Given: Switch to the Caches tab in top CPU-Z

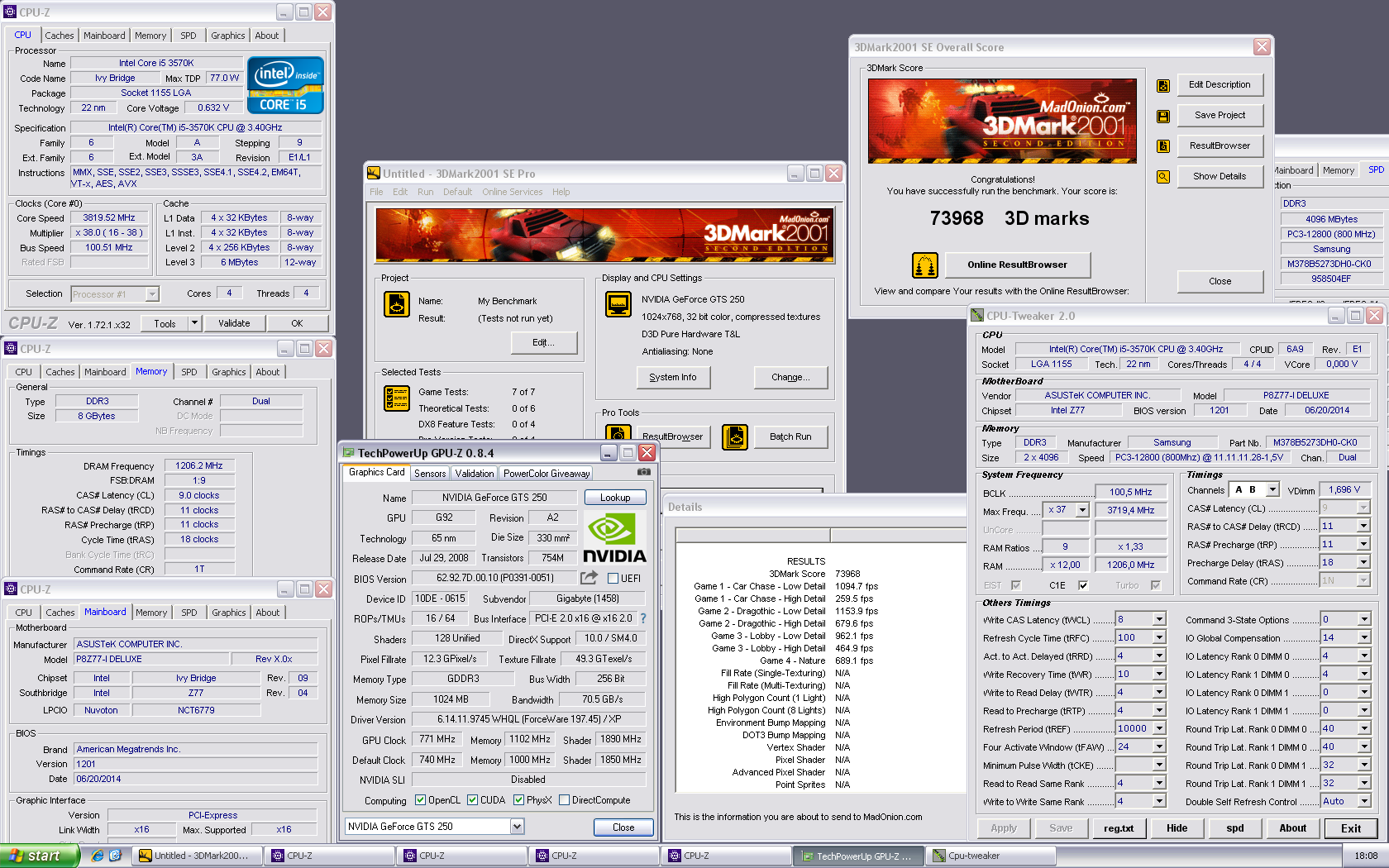Looking at the screenshot, I should tap(60, 36).
